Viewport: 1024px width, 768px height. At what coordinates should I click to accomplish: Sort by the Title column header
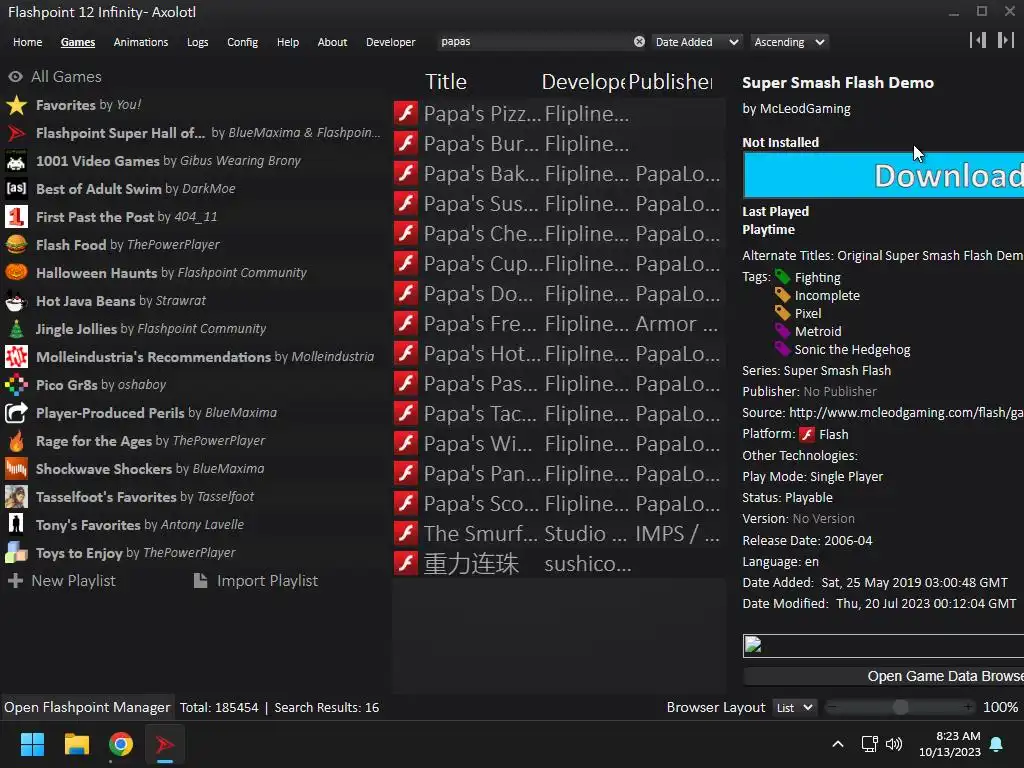click(446, 82)
